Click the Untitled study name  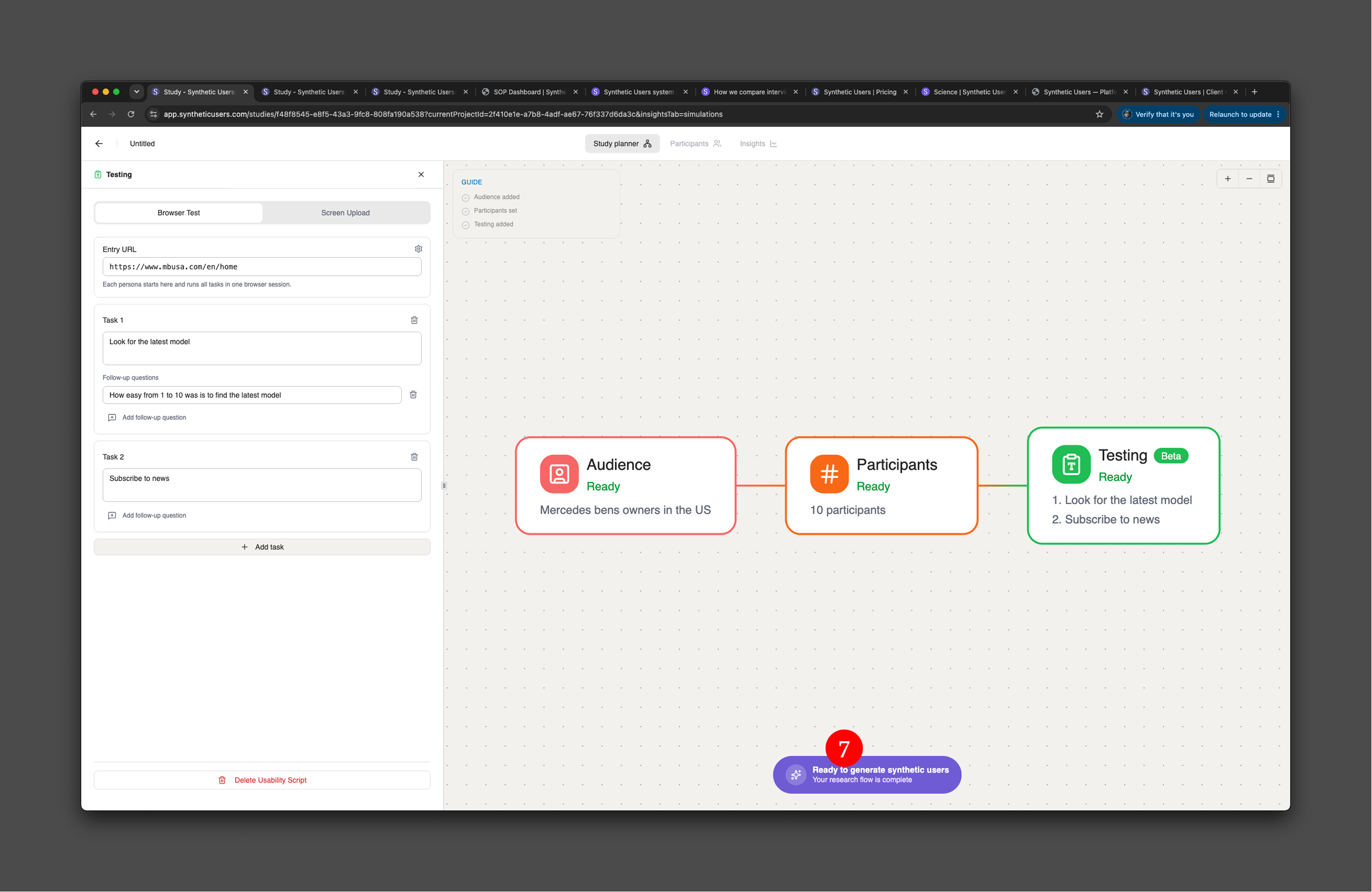[x=142, y=144]
